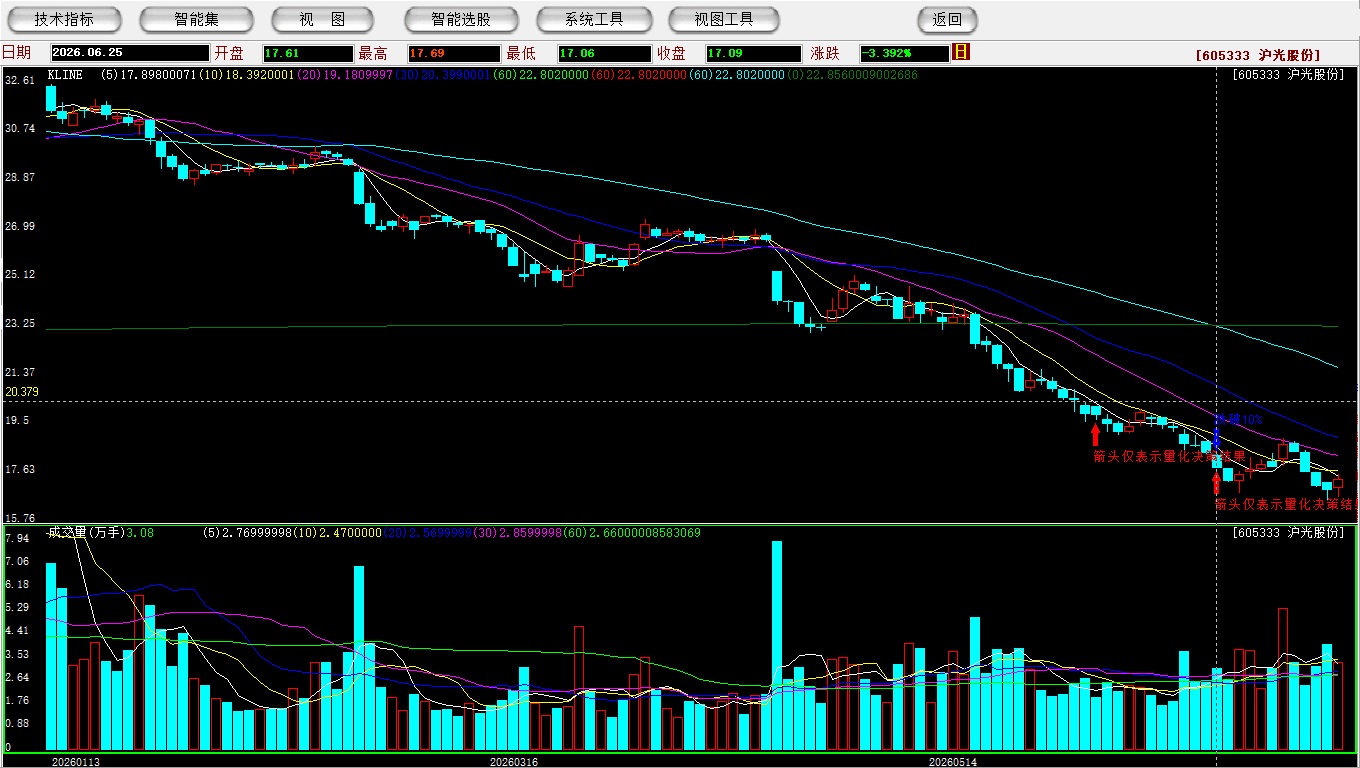This screenshot has width=1360, height=768.
Task: Open the 系统工具 menu
Action: tap(594, 19)
